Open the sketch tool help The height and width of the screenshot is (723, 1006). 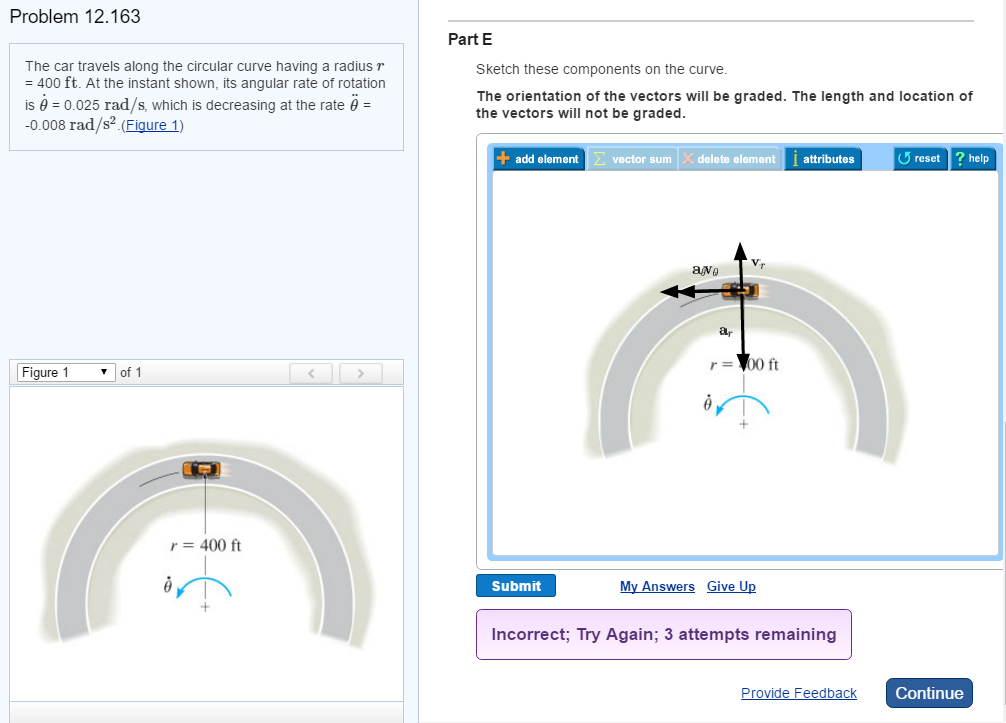[972, 158]
